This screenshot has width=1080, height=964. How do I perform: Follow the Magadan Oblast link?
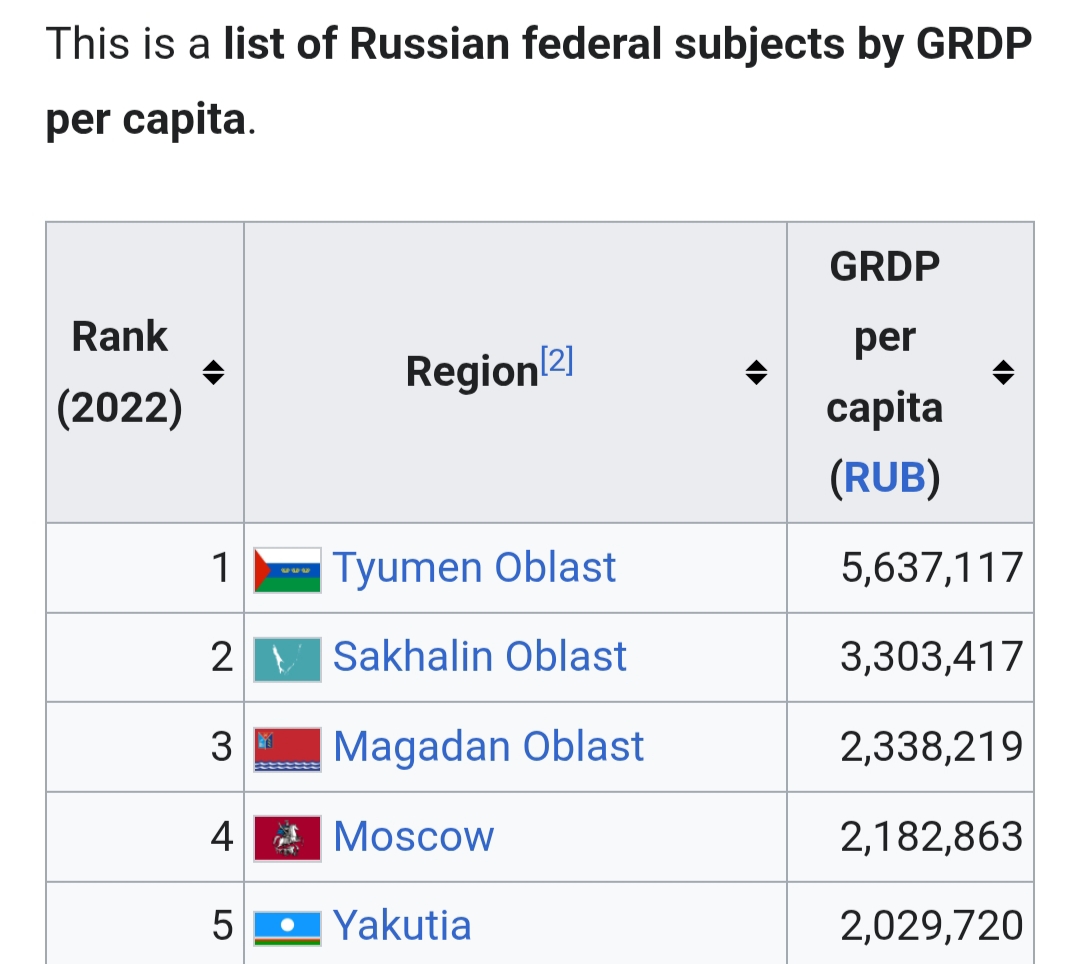click(488, 747)
